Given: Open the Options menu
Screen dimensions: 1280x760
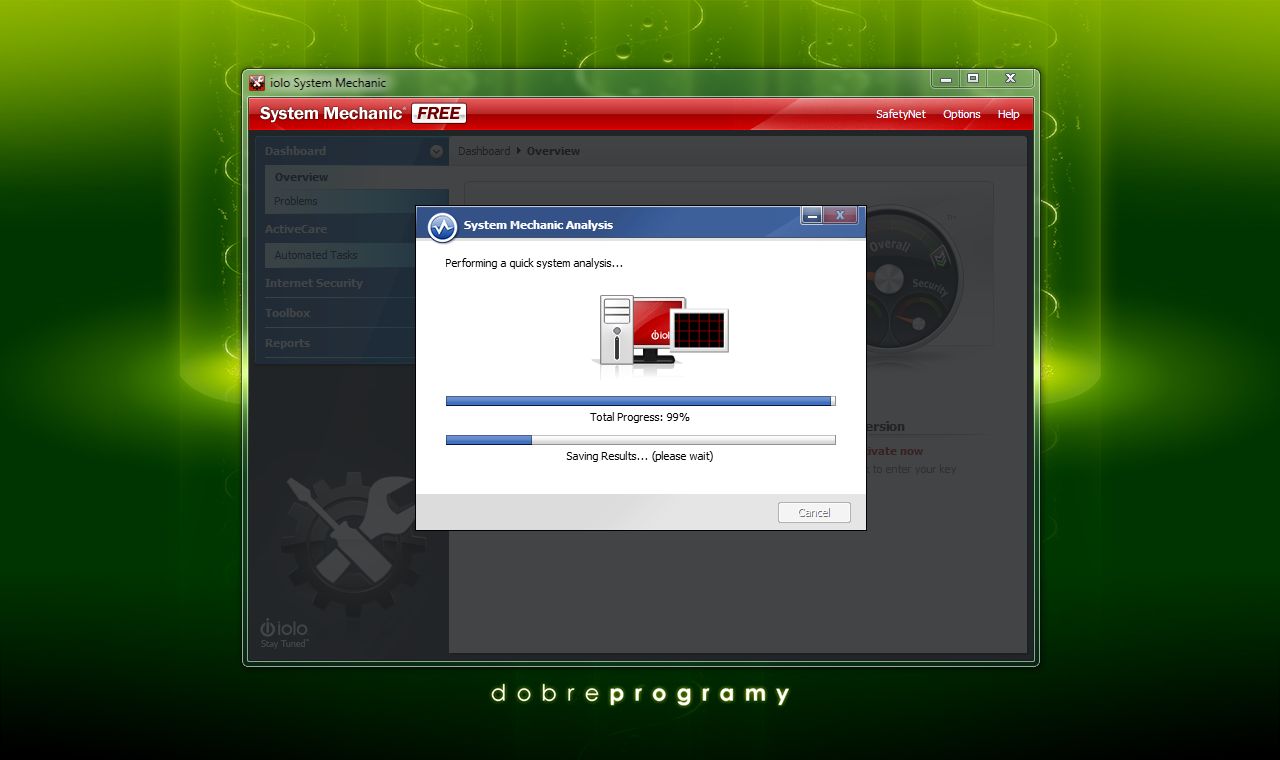Looking at the screenshot, I should click(962, 114).
